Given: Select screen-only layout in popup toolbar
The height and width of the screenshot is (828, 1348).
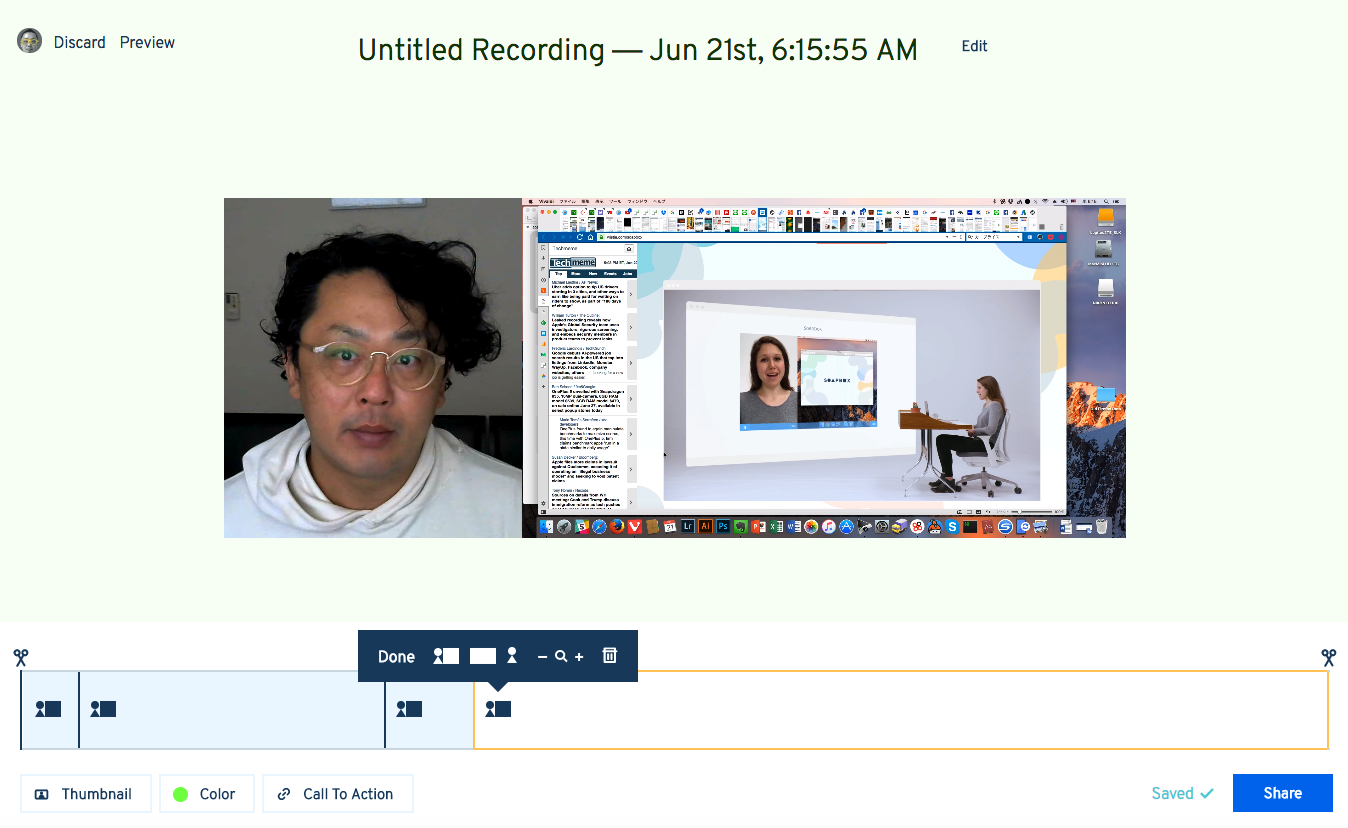Looking at the screenshot, I should (483, 656).
